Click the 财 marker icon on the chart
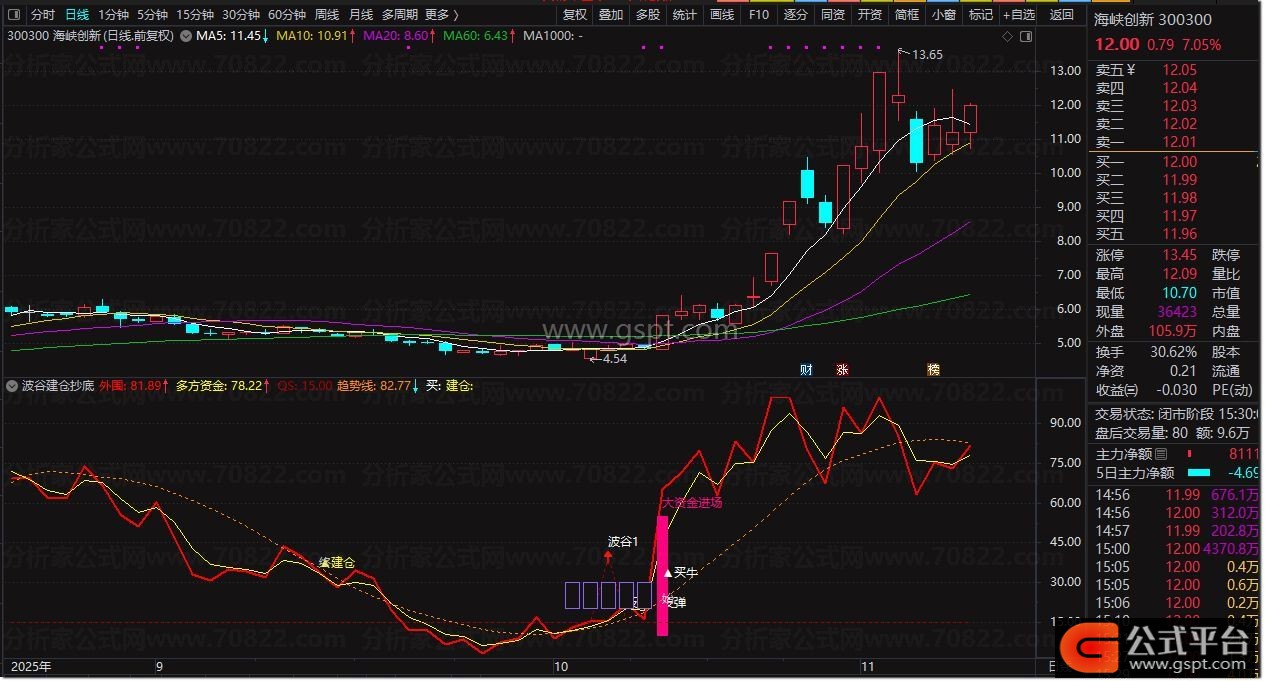1265x681 pixels. [806, 369]
